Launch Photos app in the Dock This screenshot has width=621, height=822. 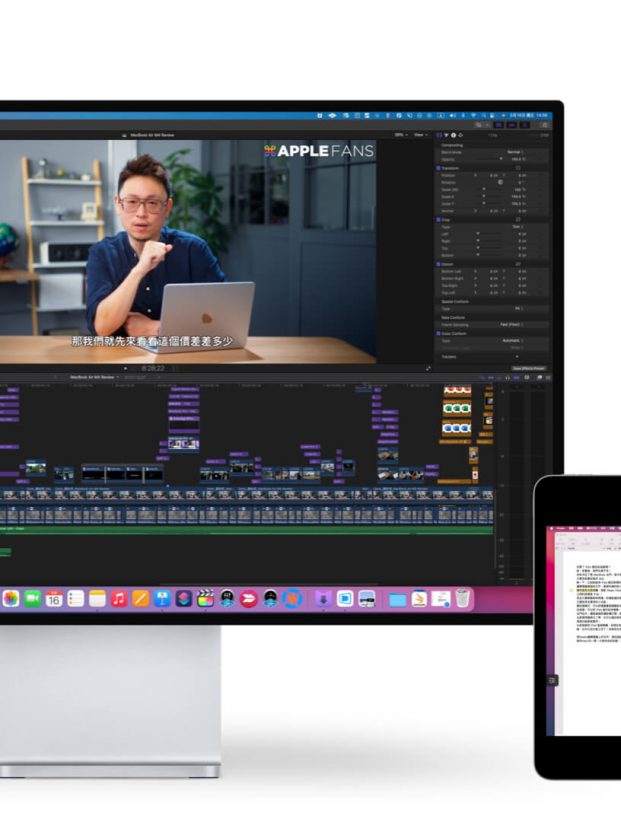point(11,598)
